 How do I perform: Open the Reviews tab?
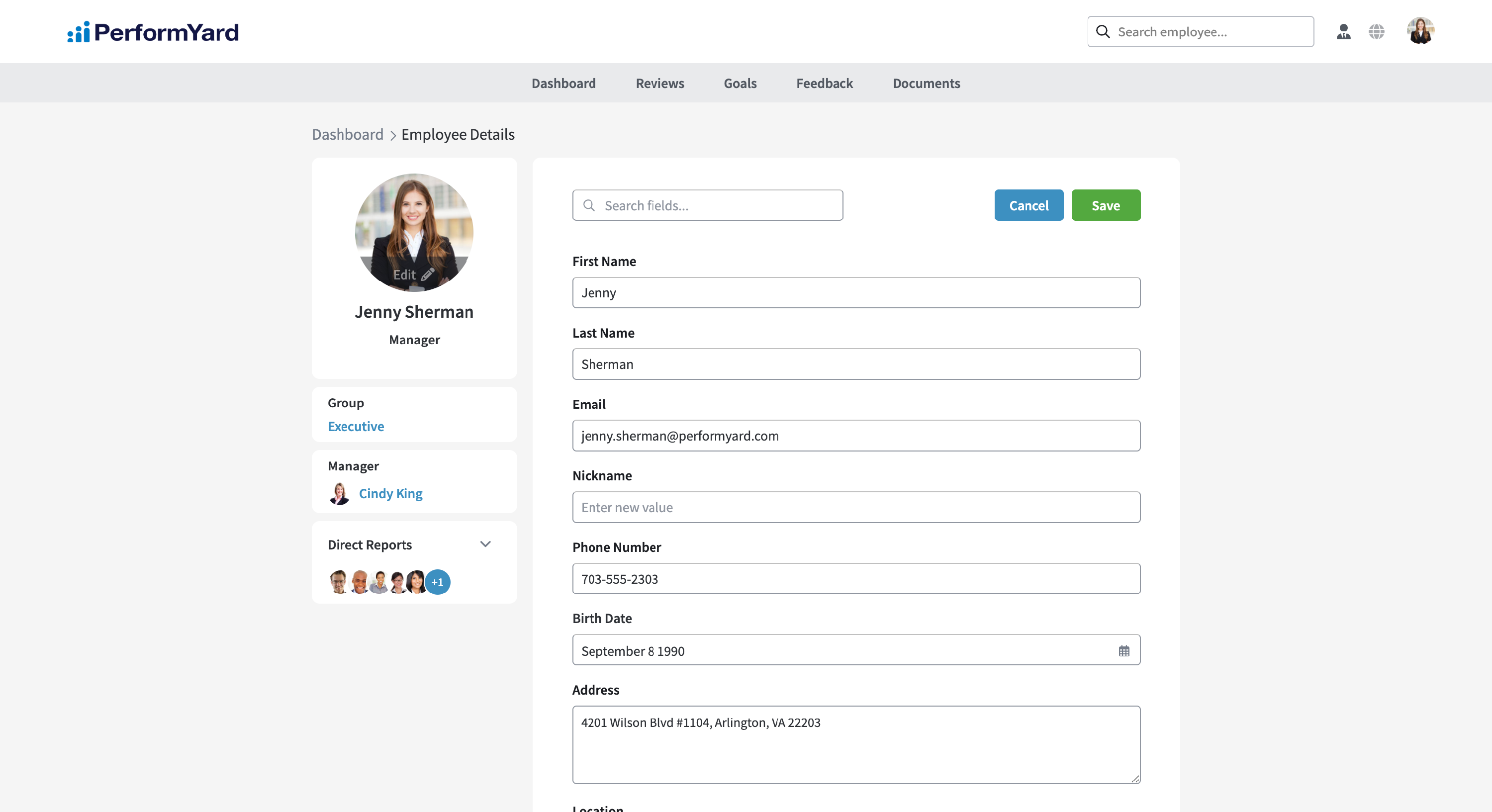[x=659, y=84]
